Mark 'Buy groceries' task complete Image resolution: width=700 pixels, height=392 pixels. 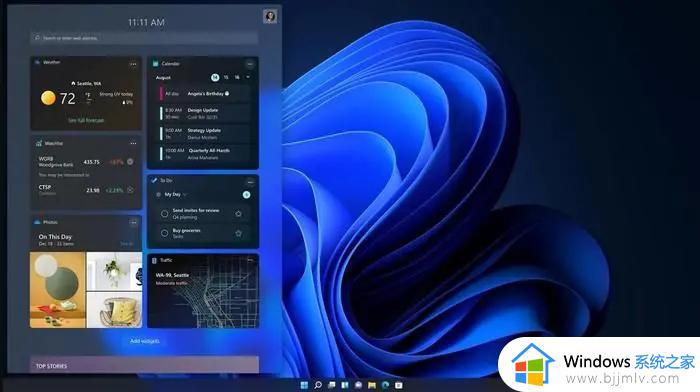(164, 233)
